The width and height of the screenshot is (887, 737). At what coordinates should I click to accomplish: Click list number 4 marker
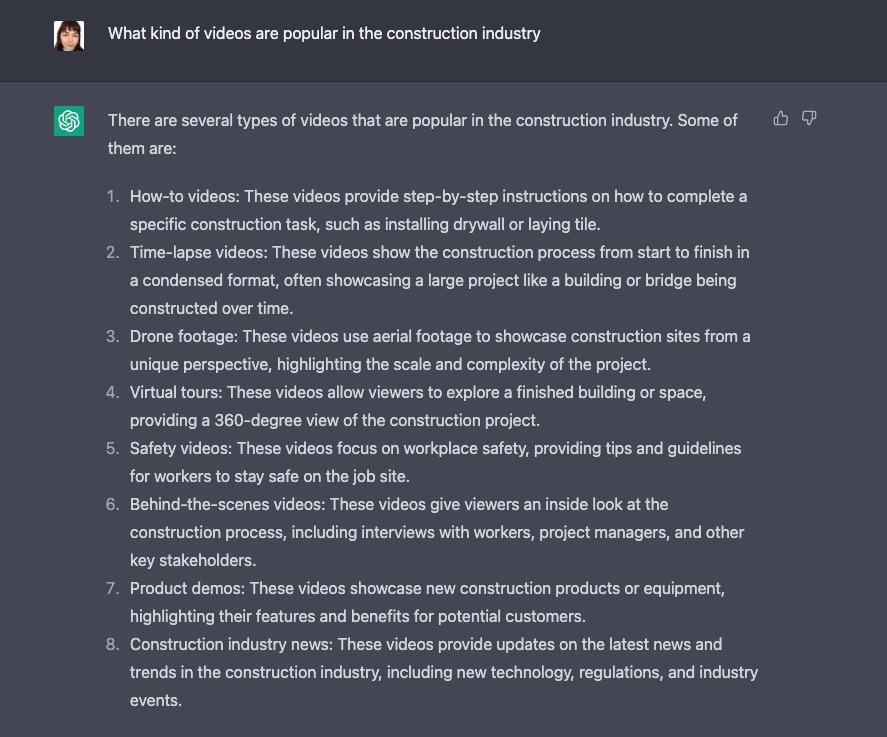point(113,392)
